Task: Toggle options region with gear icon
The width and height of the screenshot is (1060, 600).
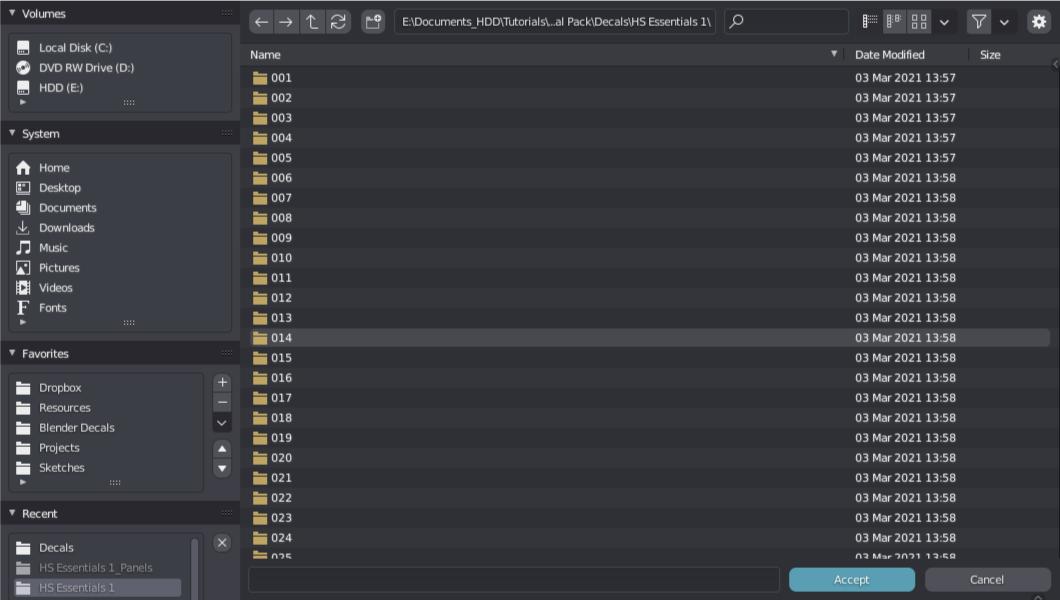Action: pyautogui.click(x=1039, y=22)
